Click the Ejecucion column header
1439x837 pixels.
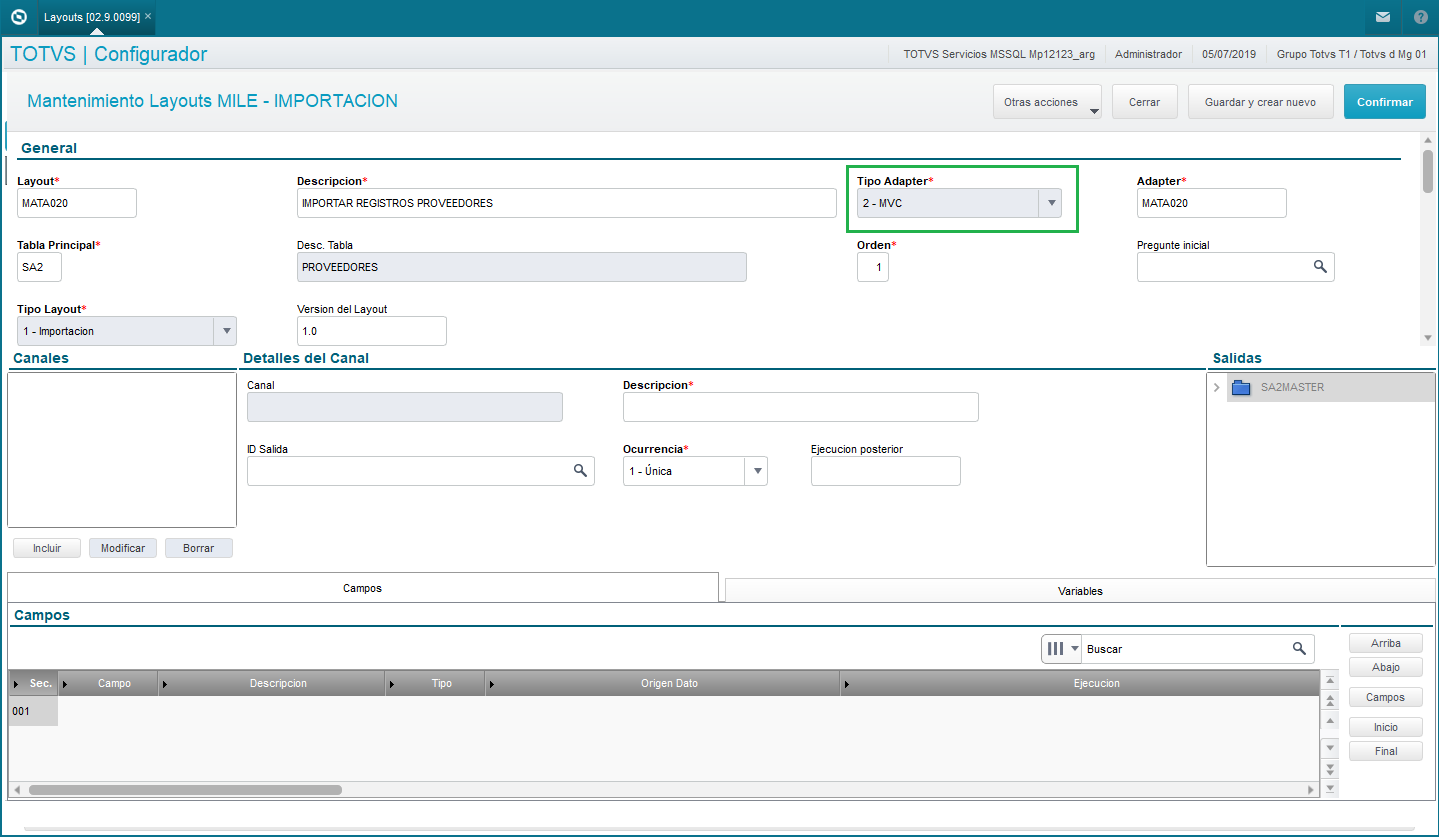pyautogui.click(x=1080, y=683)
